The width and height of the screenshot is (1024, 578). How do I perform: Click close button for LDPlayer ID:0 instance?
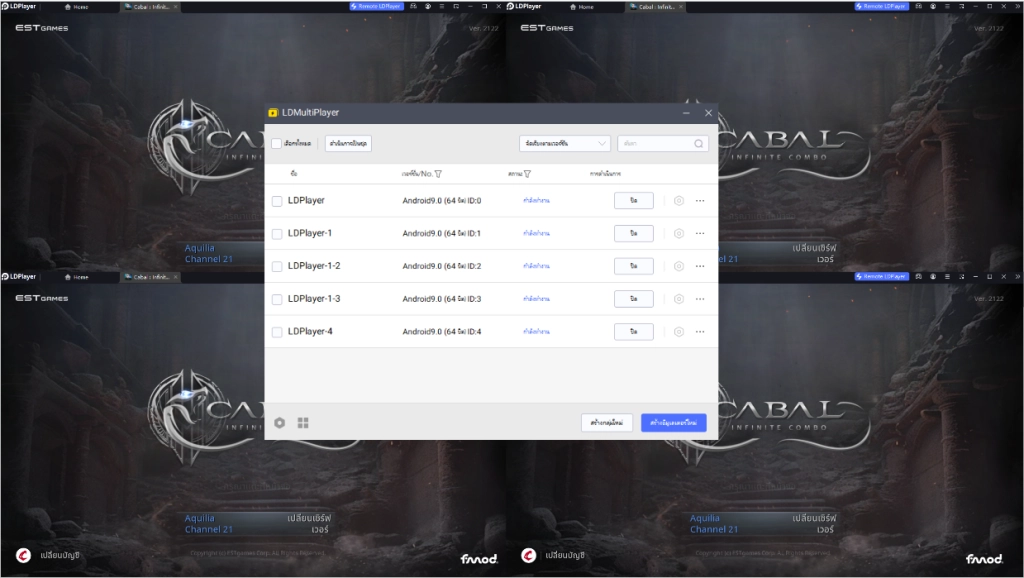633,201
